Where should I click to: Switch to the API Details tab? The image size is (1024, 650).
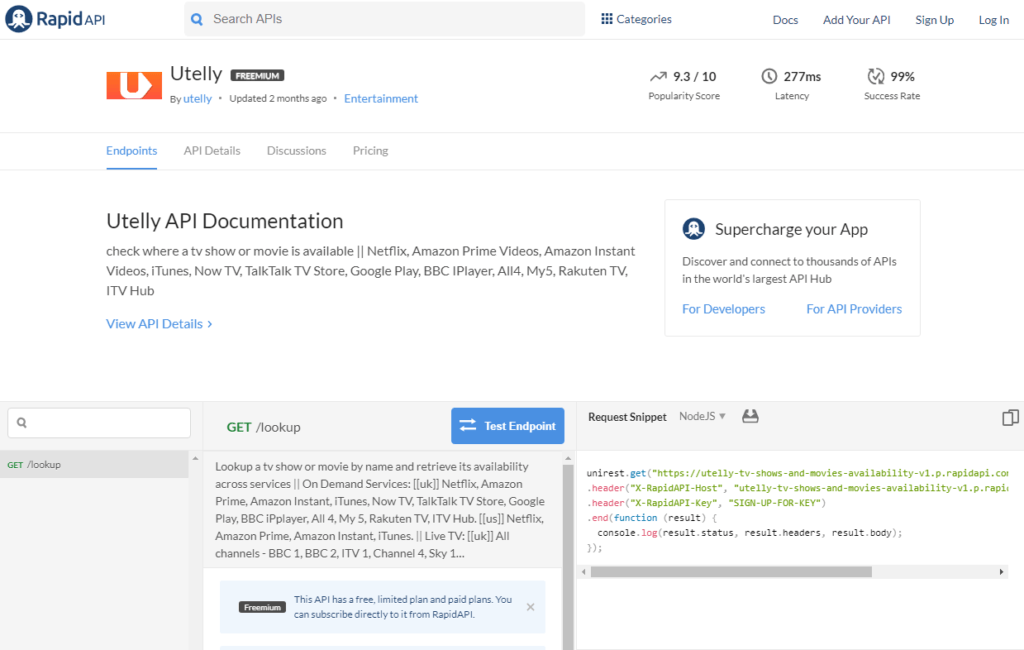coord(212,151)
